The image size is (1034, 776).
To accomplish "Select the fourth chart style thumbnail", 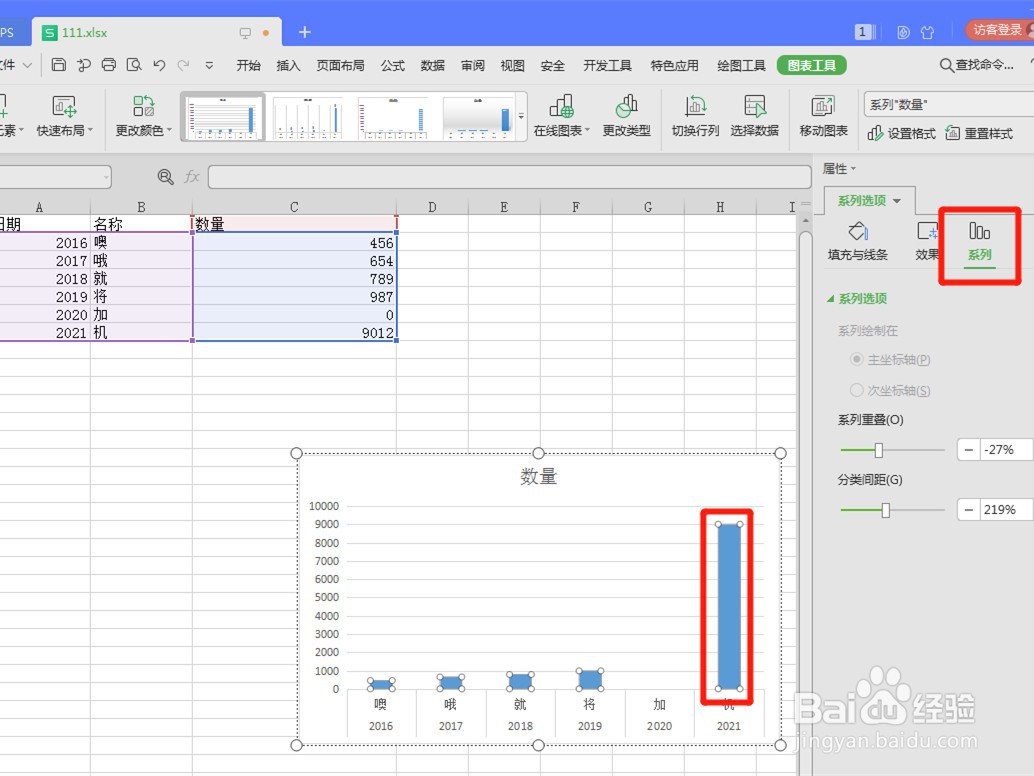I will coord(479,117).
